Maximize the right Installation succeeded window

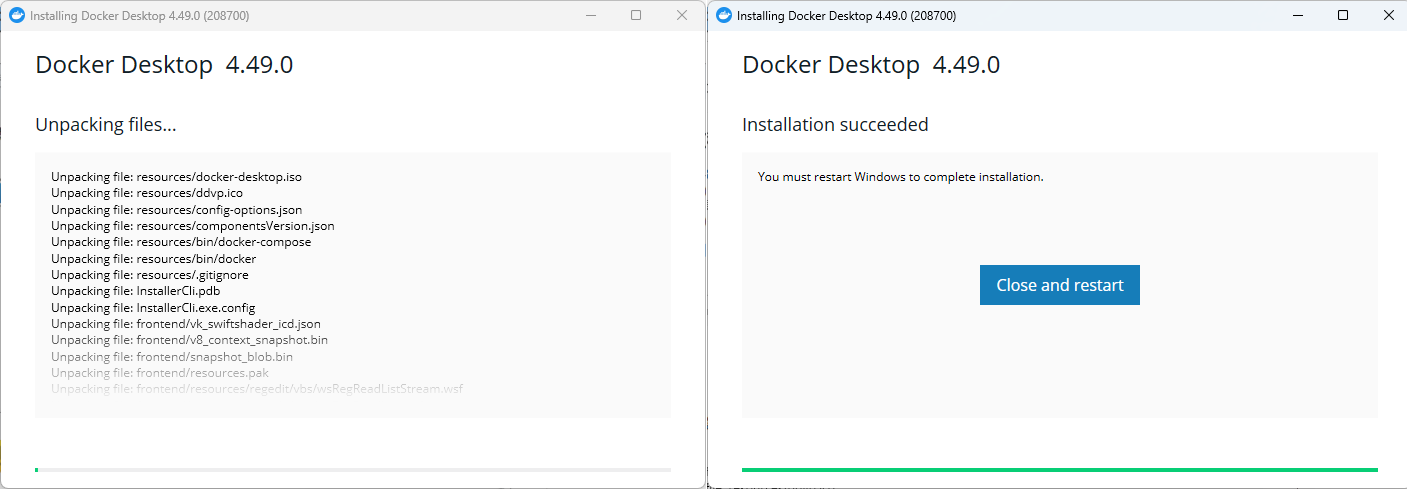tap(1343, 15)
